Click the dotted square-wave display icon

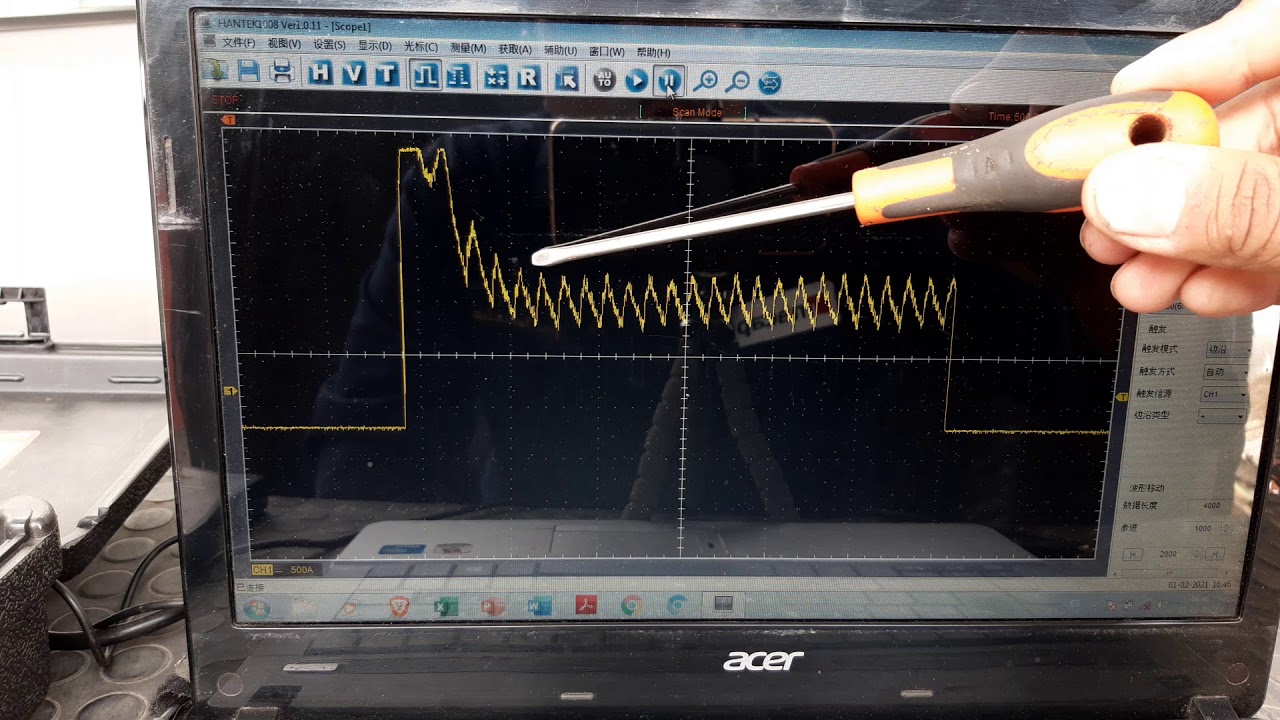459,76
